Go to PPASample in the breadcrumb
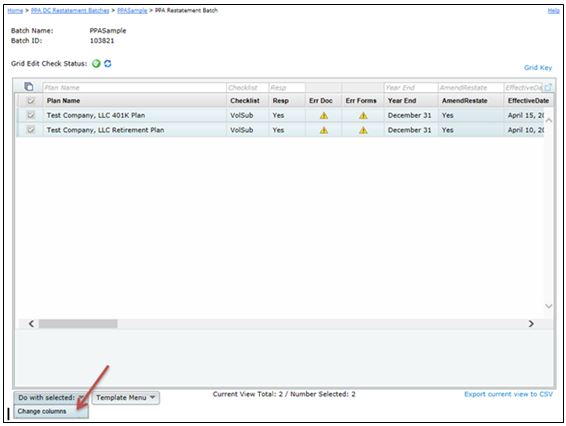566x426 pixels. point(132,10)
